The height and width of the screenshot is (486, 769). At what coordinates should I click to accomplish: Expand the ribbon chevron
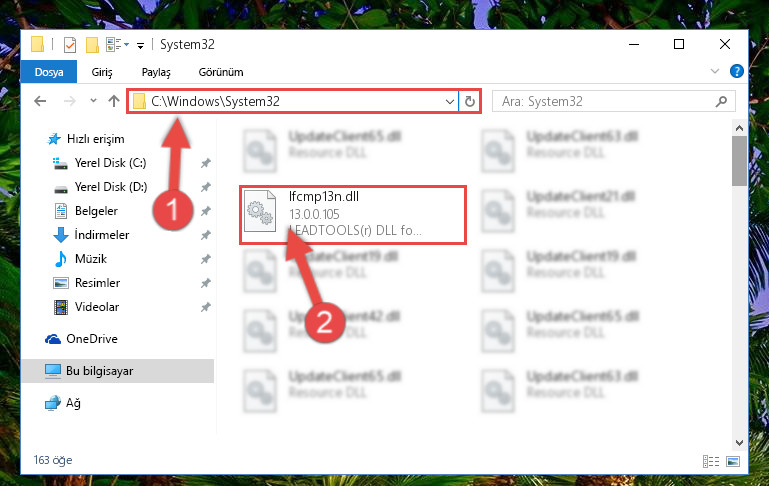tap(715, 72)
